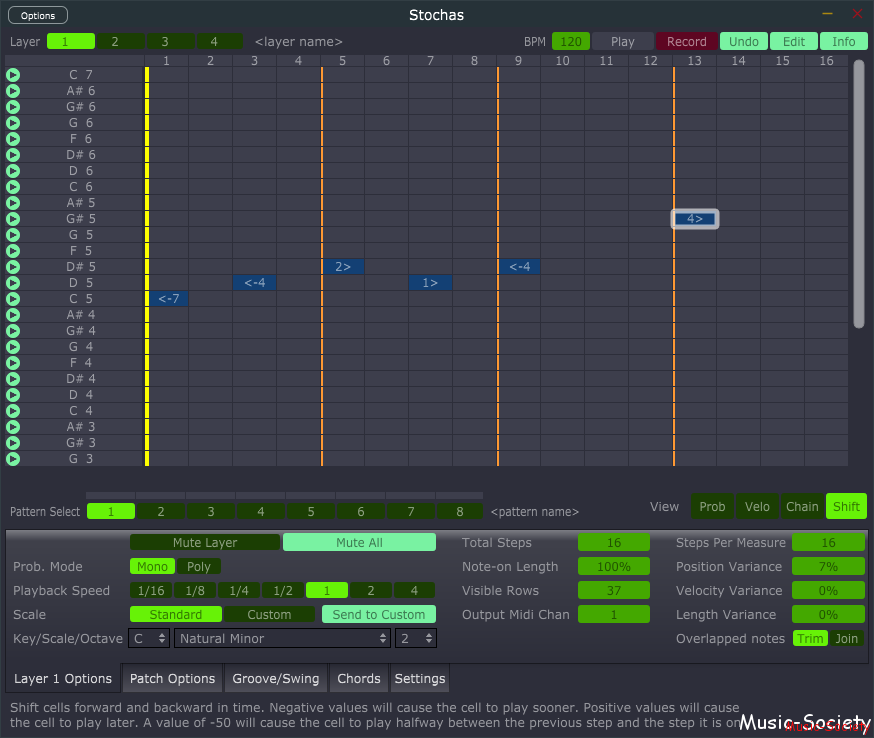Select the highlighted 4> cell on G# 5

(x=695, y=219)
